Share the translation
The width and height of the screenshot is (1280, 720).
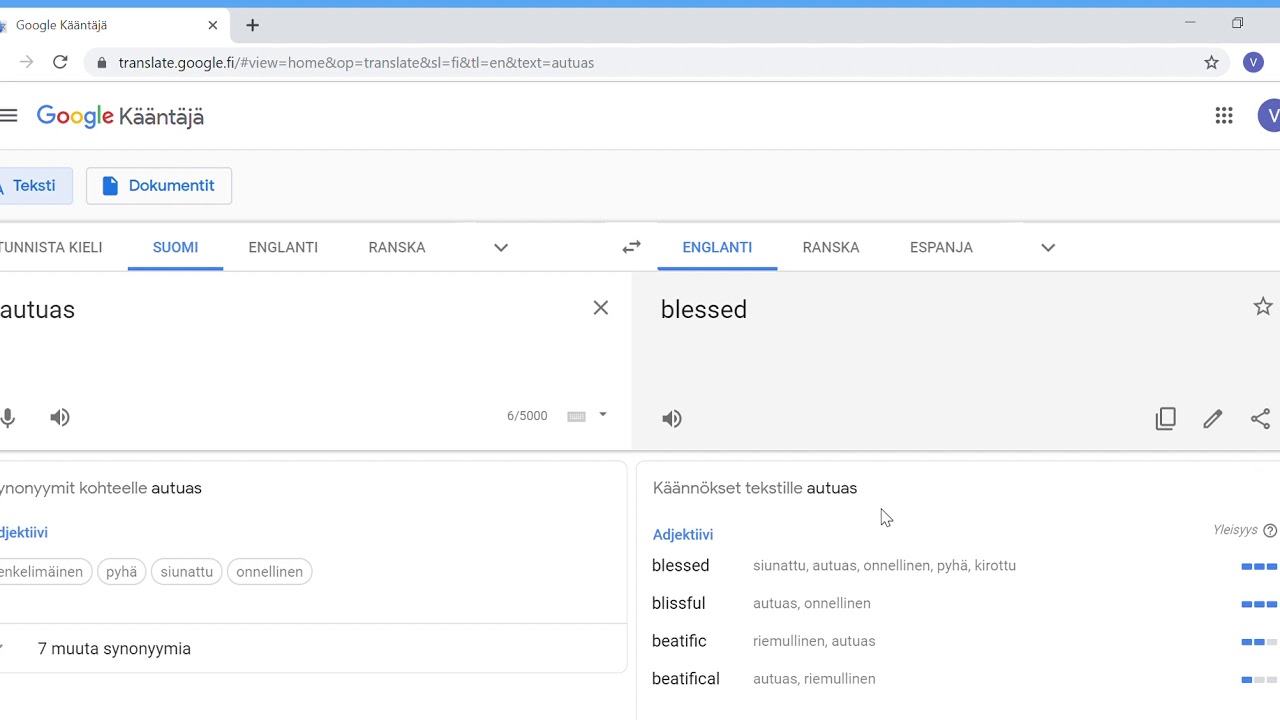pos(1261,418)
